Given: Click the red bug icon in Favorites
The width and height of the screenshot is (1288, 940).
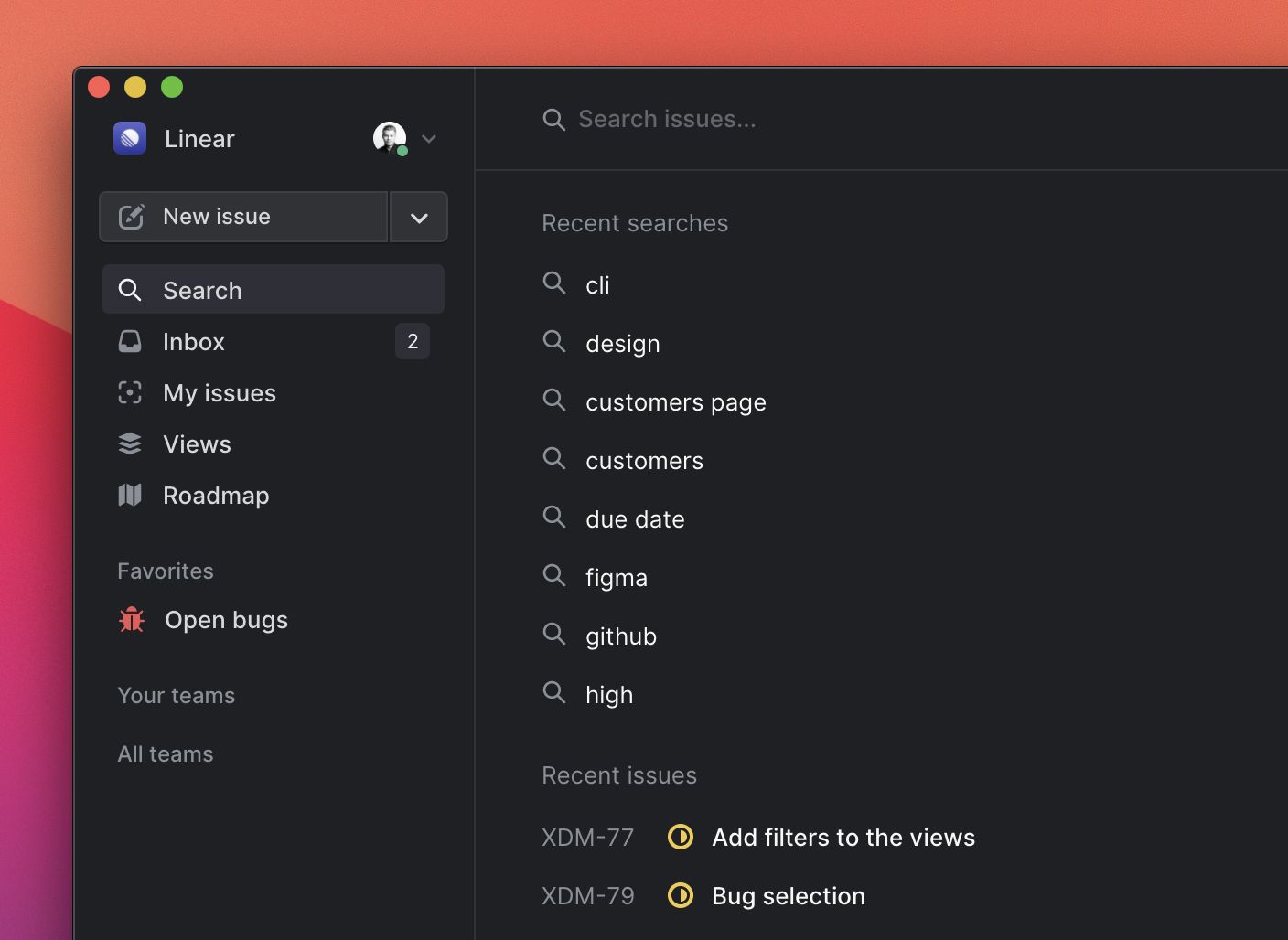Looking at the screenshot, I should point(132,620).
